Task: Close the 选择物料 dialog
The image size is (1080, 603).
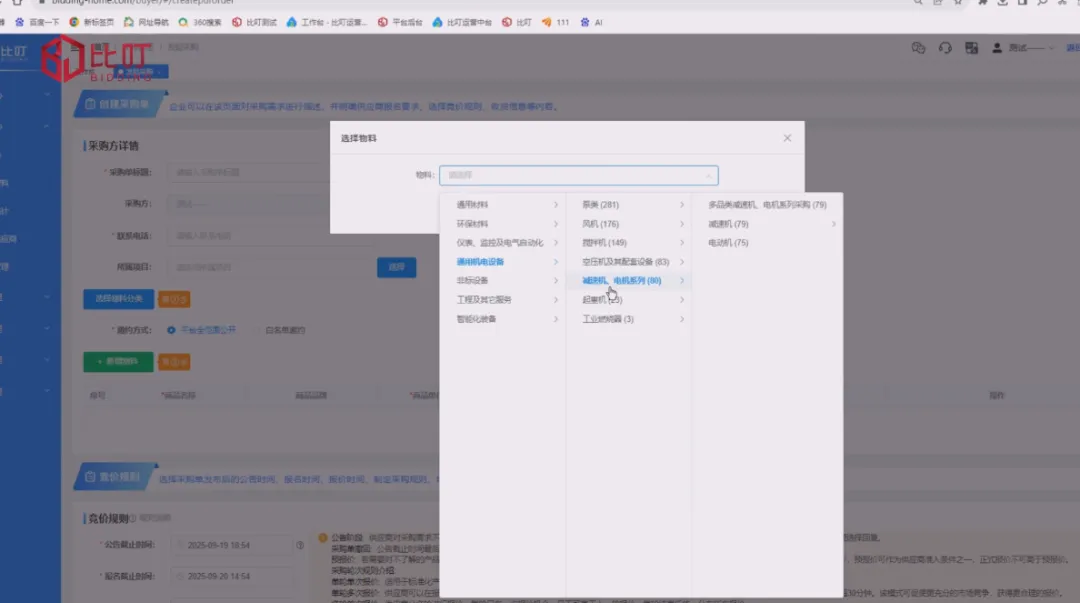Action: pyautogui.click(x=787, y=138)
